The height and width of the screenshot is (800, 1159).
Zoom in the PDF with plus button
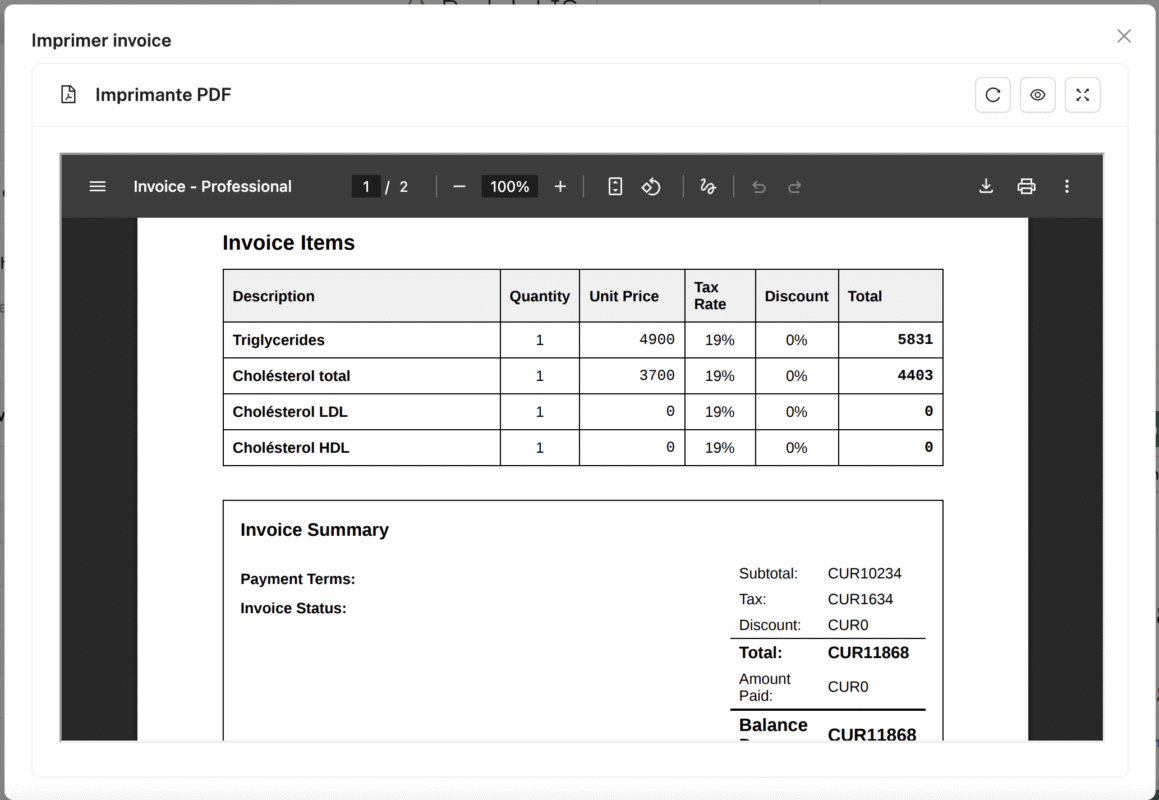(560, 186)
